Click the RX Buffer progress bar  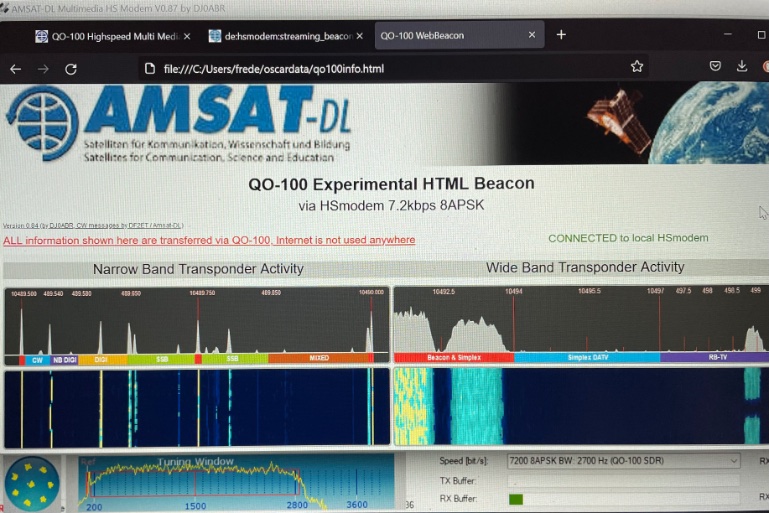coord(623,499)
